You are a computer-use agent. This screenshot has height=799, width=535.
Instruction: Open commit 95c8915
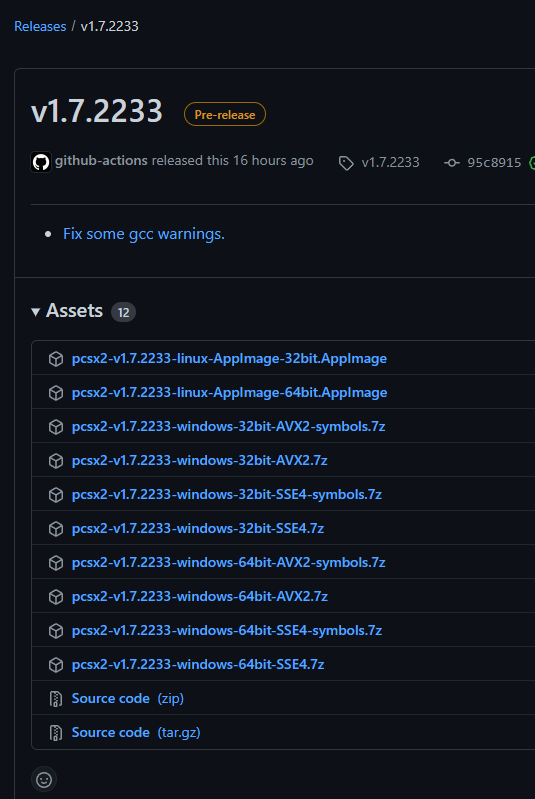(494, 163)
